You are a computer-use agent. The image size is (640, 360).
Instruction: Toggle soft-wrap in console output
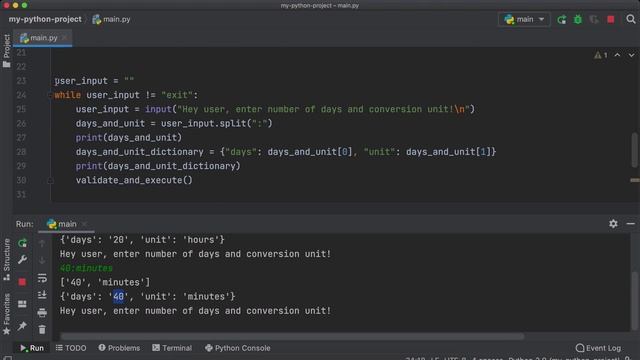(42, 278)
